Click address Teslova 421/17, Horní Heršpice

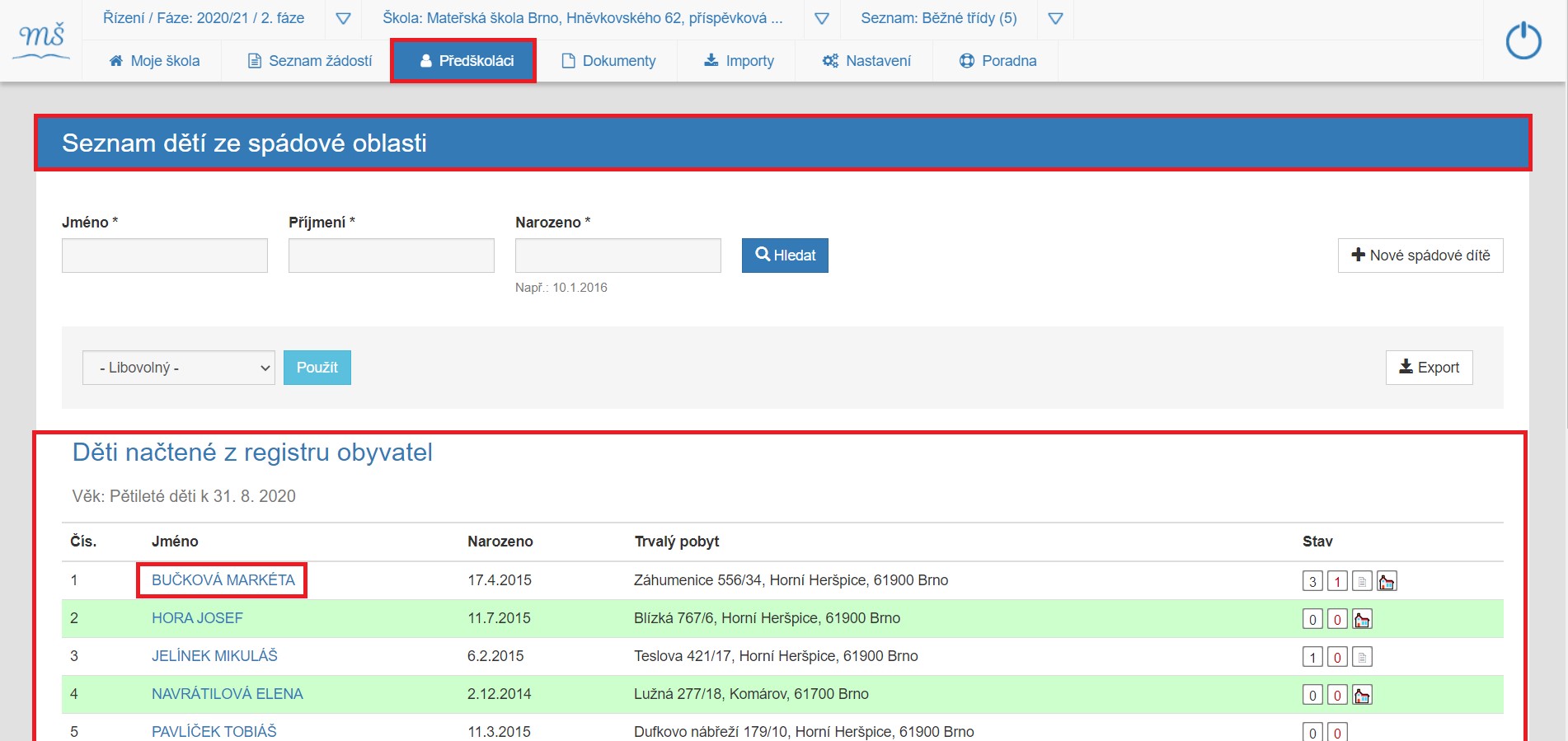click(x=776, y=656)
